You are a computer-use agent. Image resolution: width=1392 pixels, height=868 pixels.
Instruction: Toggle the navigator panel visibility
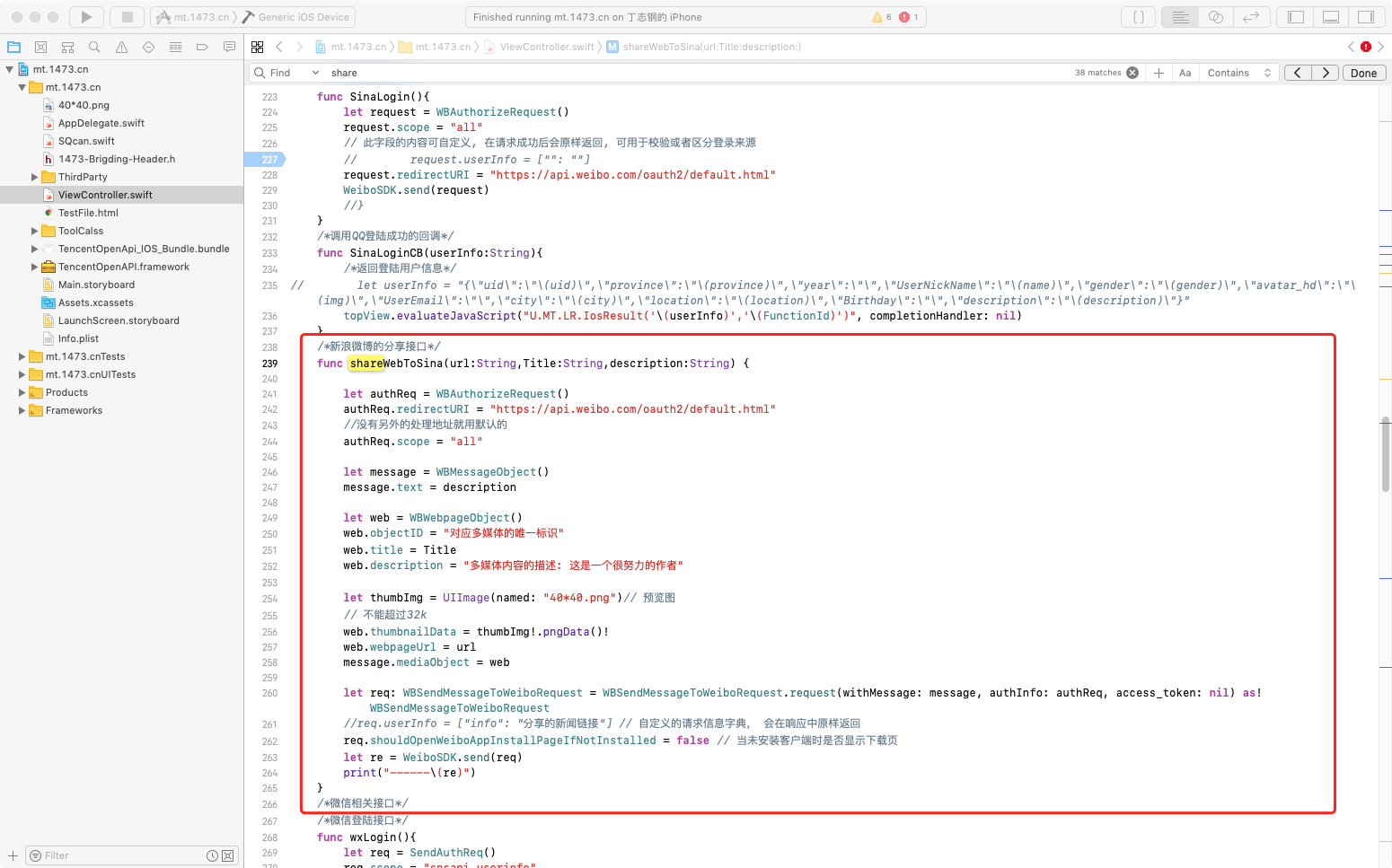[1296, 17]
